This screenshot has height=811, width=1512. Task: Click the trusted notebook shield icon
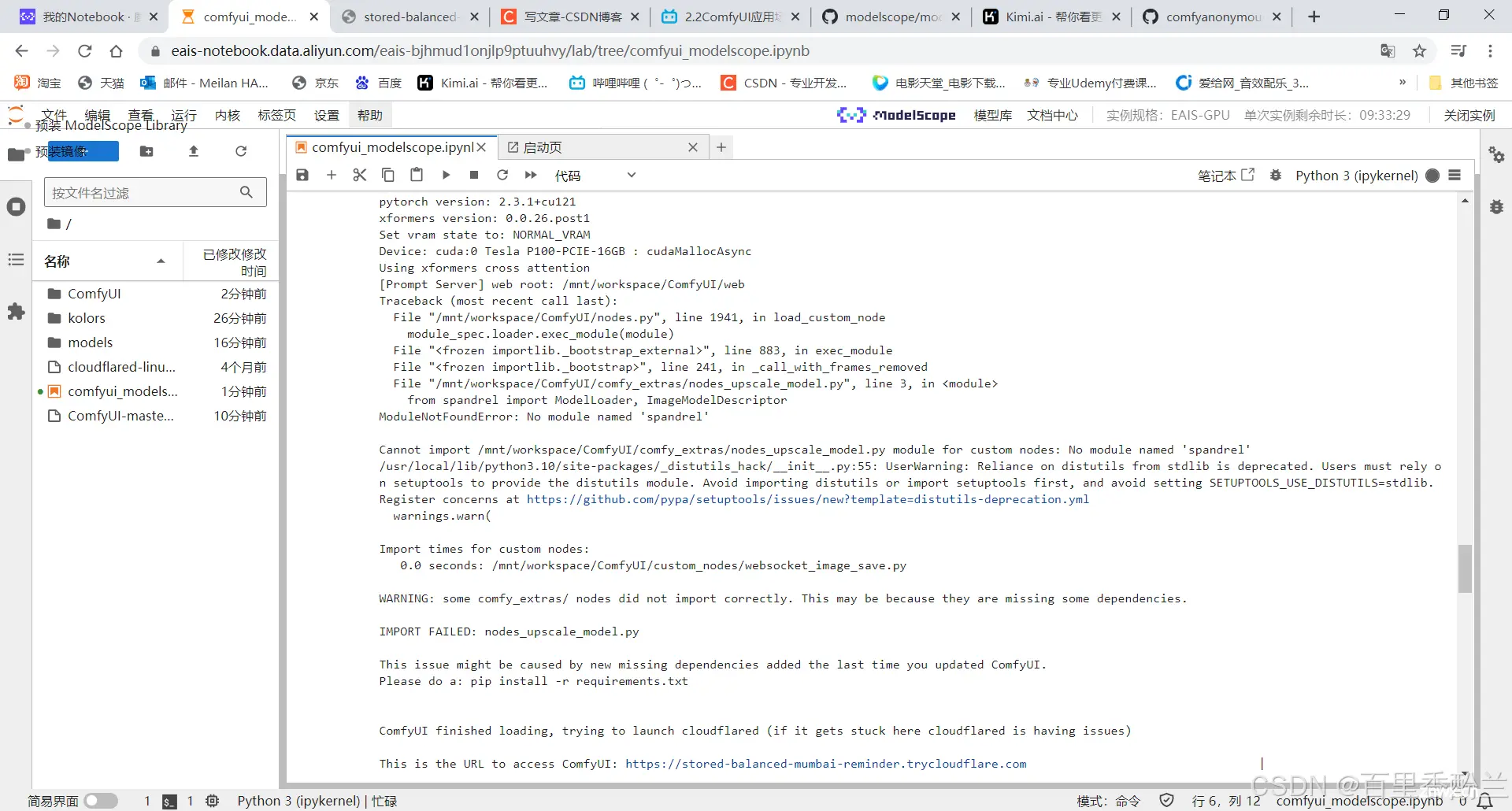1167,801
